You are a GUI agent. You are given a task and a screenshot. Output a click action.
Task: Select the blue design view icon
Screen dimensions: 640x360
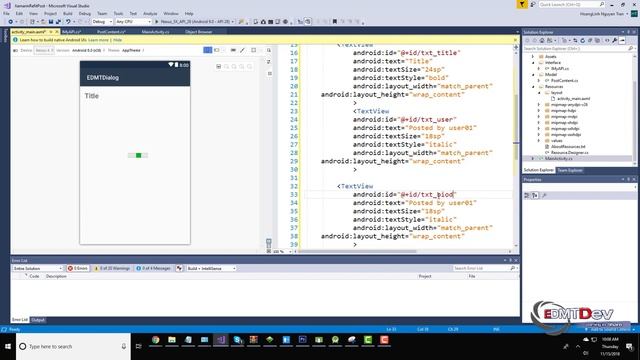tap(207, 50)
